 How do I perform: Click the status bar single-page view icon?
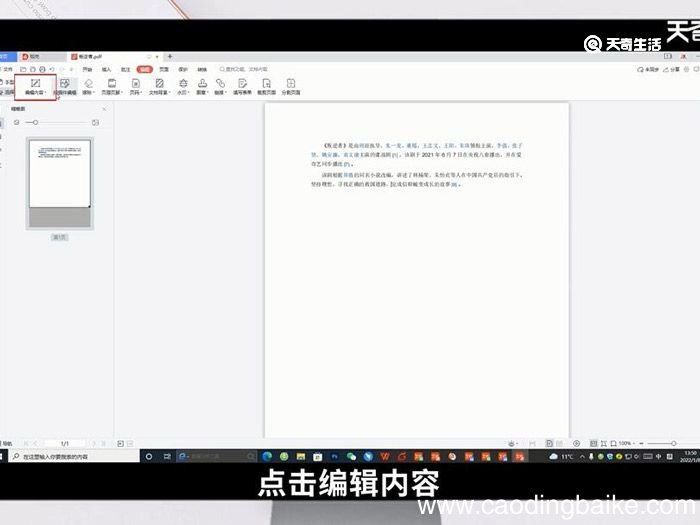(549, 443)
